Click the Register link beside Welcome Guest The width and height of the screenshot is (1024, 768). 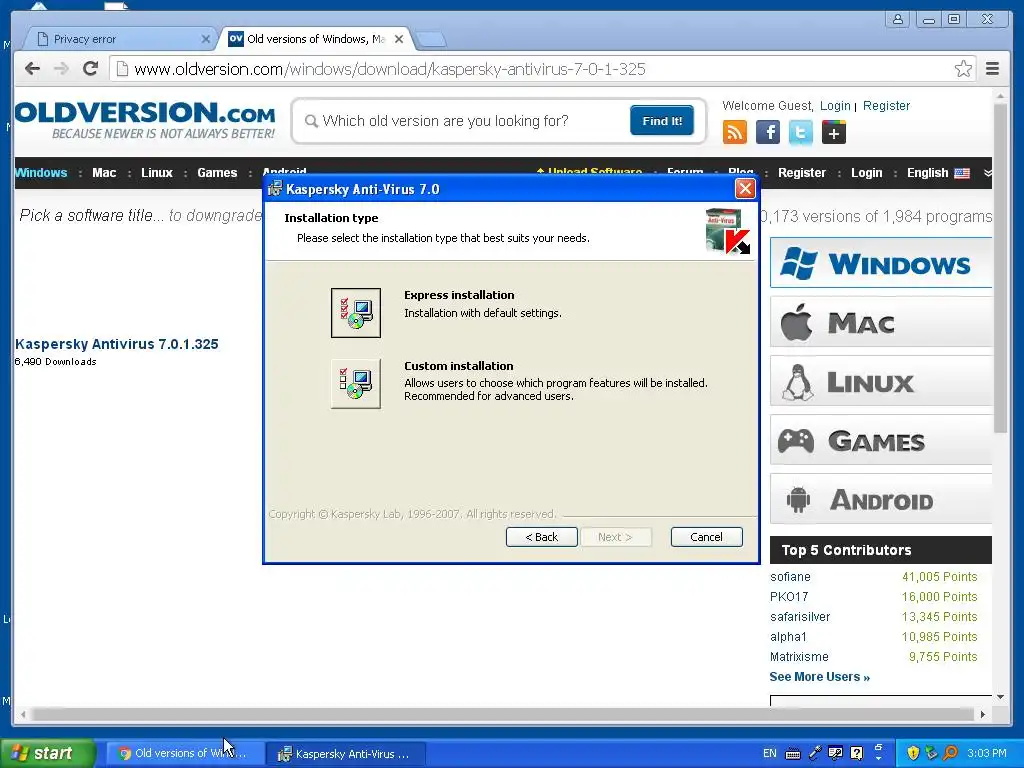886,106
